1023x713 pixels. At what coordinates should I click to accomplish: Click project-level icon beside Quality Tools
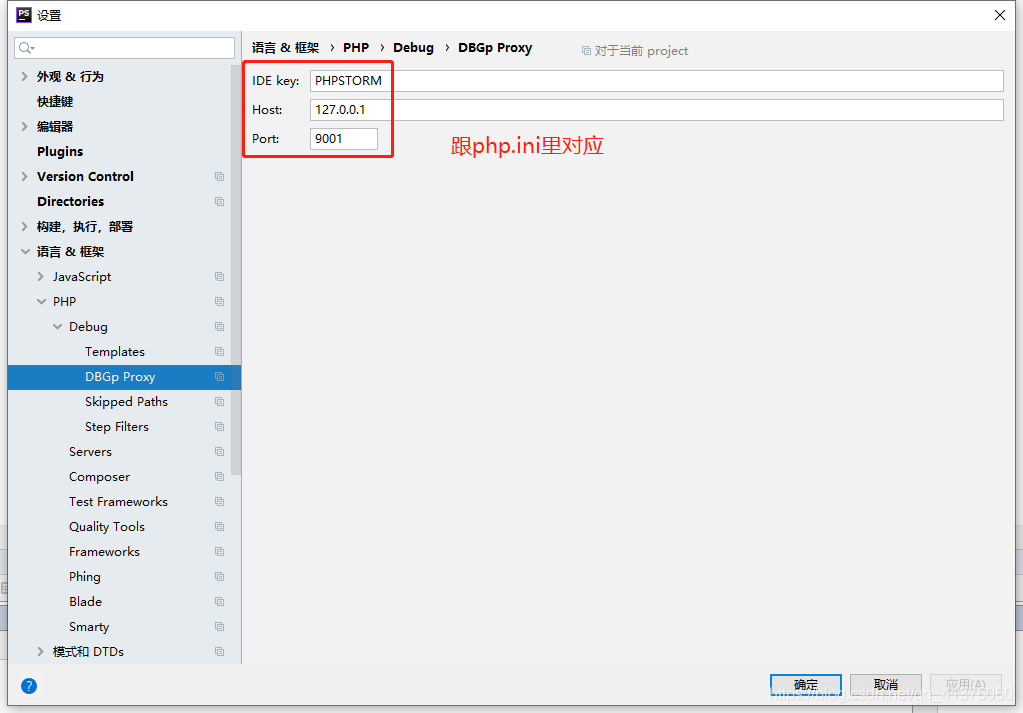(219, 526)
